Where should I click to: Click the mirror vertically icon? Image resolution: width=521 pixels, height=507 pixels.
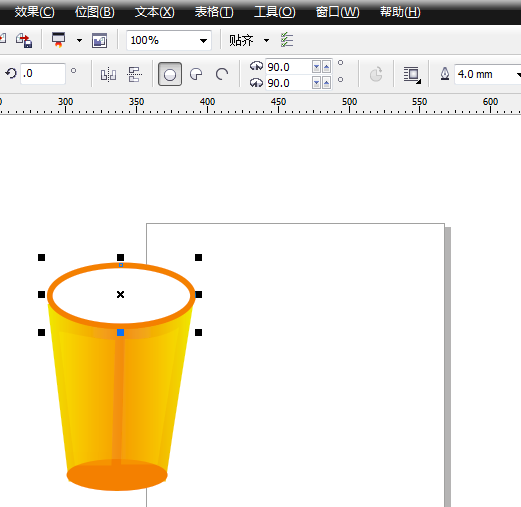pos(134,74)
